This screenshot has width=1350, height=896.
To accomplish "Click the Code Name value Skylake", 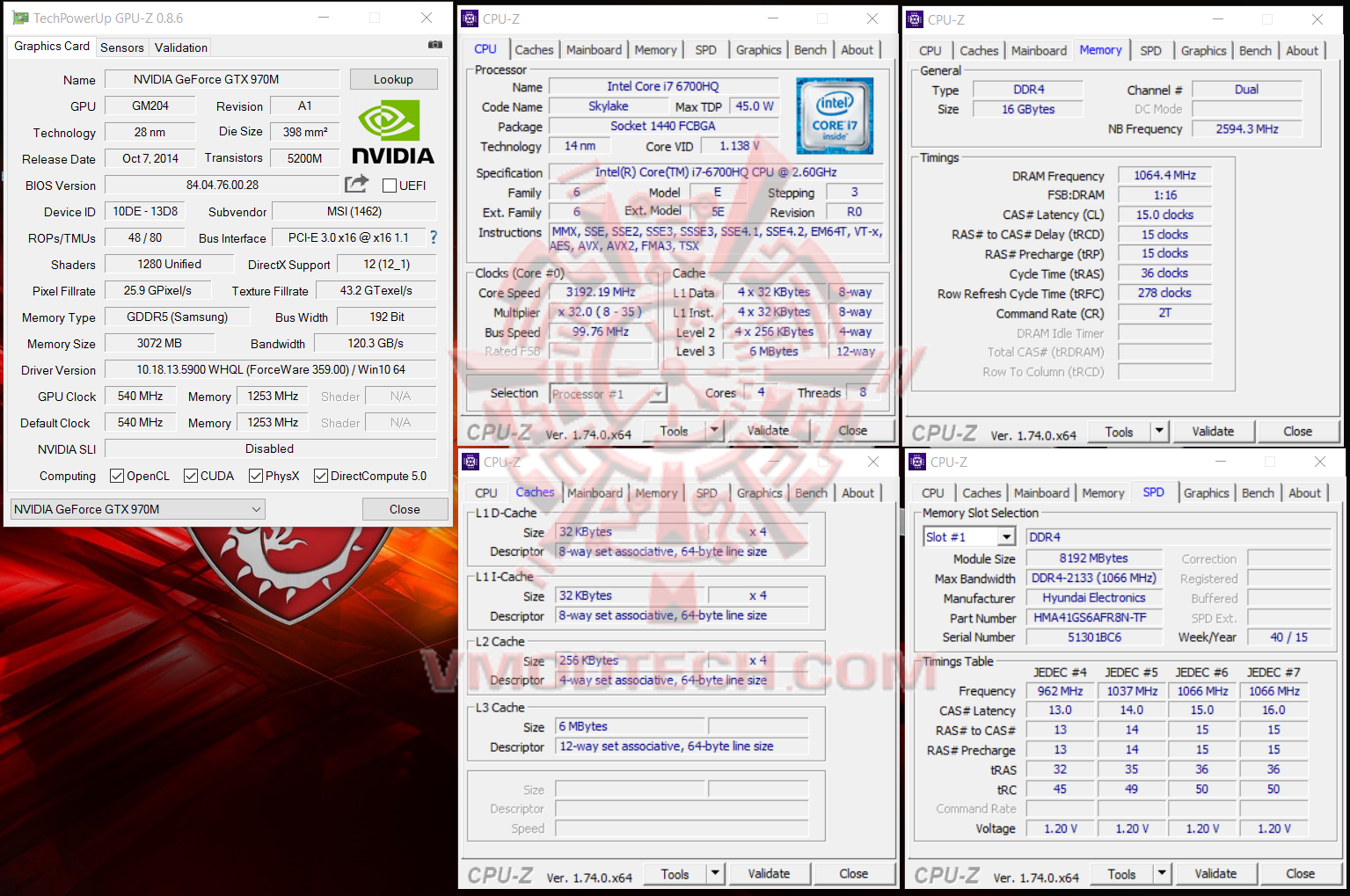I will click(608, 106).
